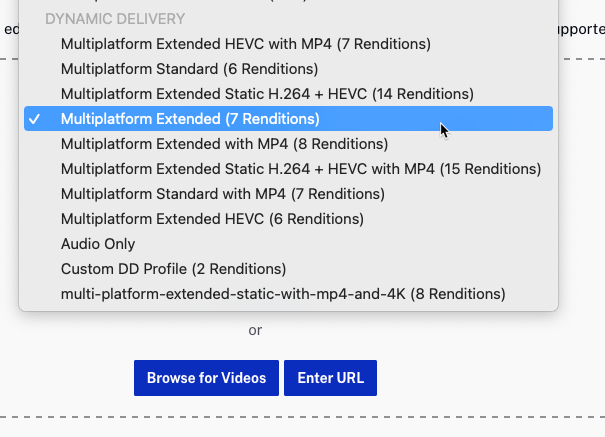Click the "or" text above the buttons
605x437 pixels.
255,330
